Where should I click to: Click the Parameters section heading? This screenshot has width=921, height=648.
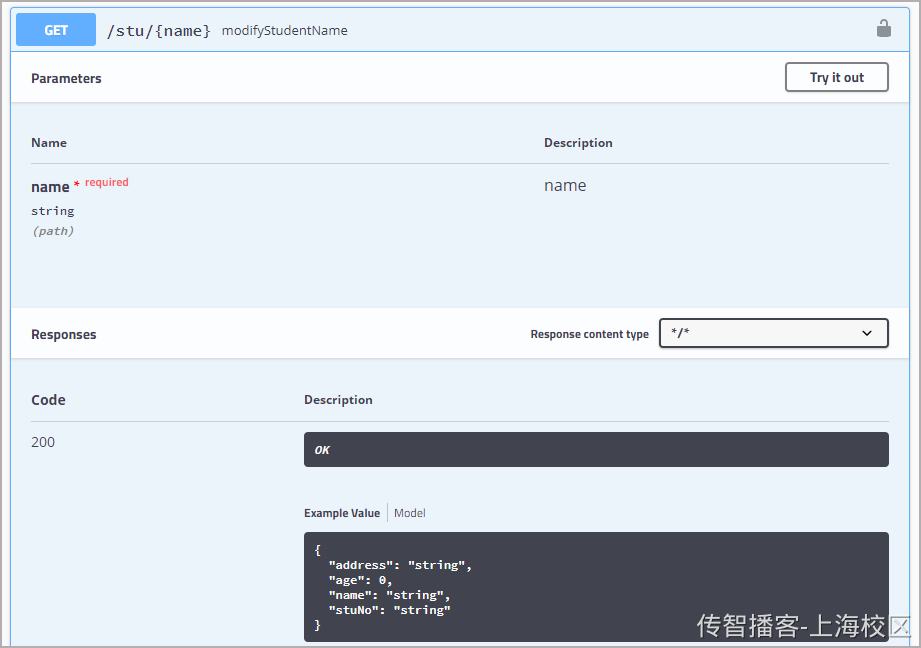coord(66,78)
